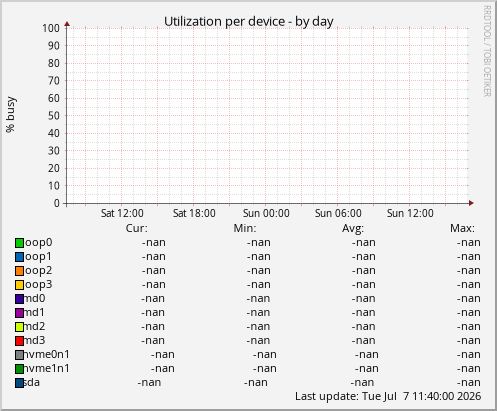Select the 'sda' legend label
The height and width of the screenshot is (411, 497).
click(32, 382)
